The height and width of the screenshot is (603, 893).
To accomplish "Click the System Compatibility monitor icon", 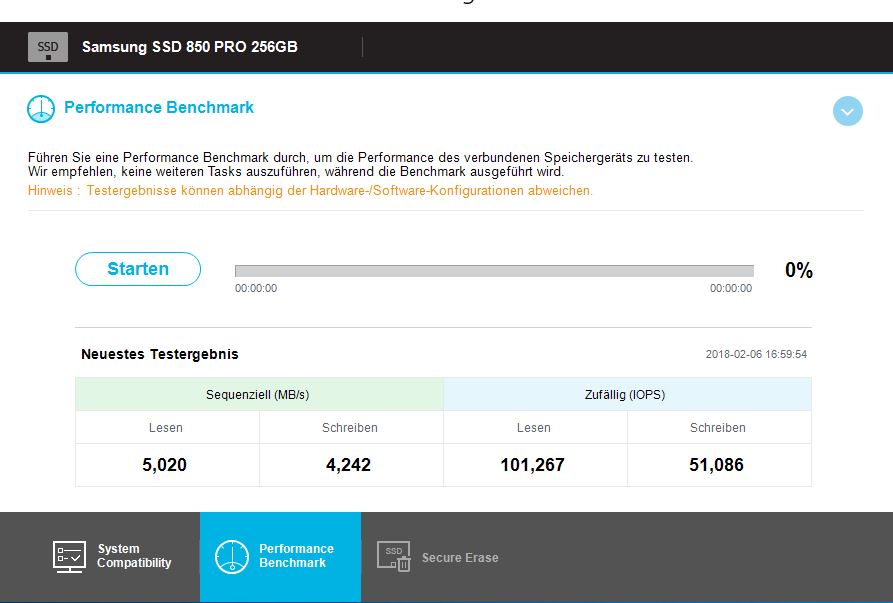I will (69, 556).
